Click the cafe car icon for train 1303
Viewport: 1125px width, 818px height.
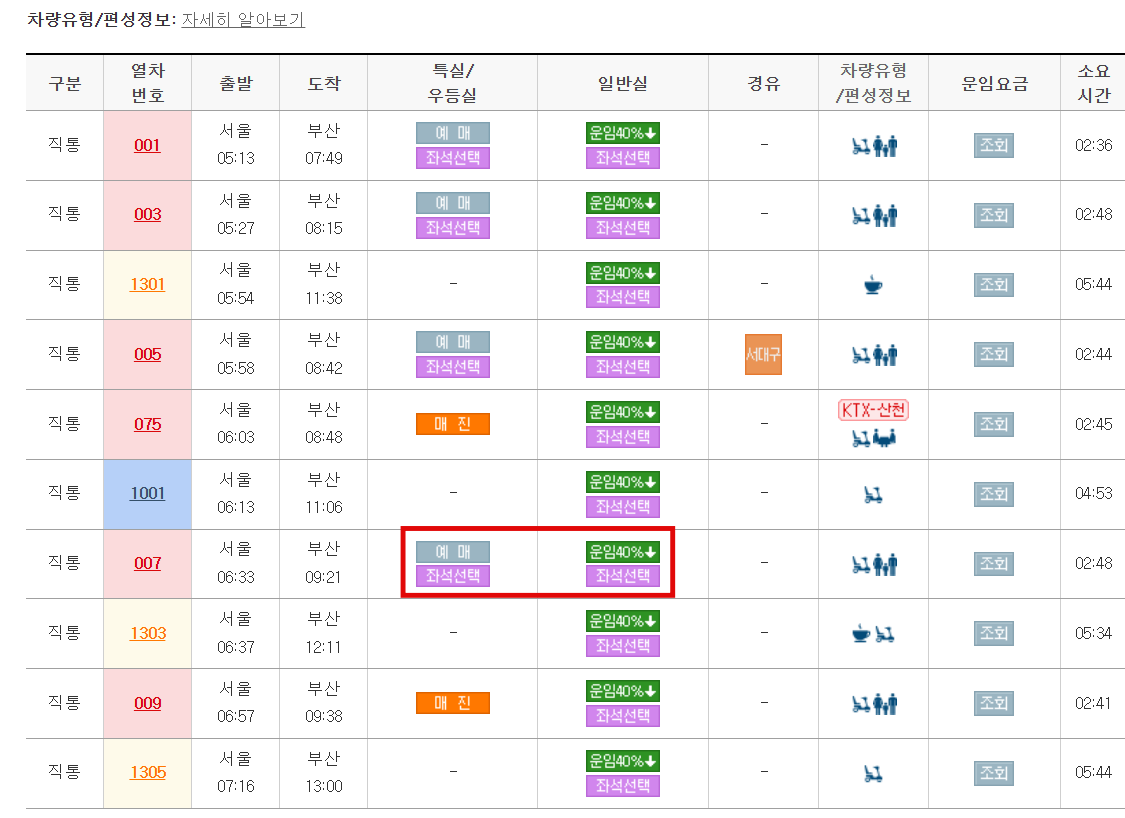(x=860, y=632)
